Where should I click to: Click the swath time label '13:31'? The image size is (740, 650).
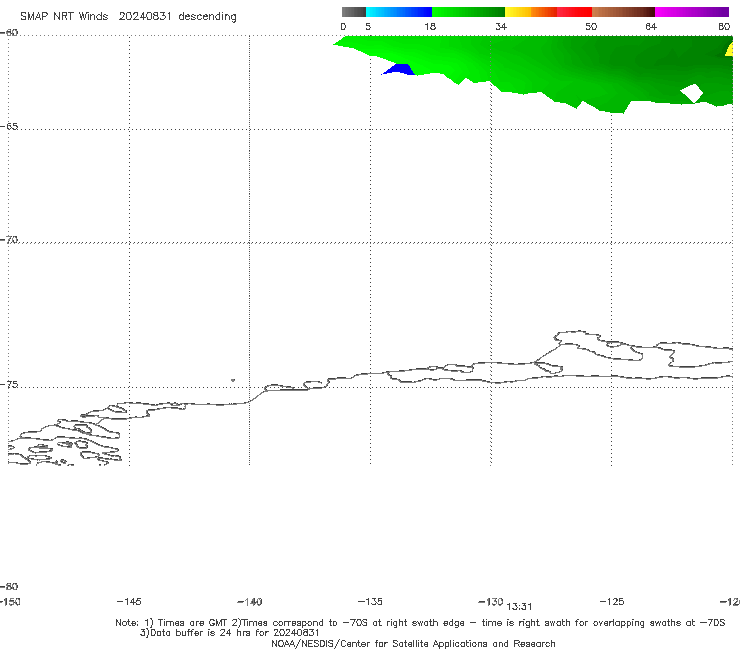pos(519,607)
